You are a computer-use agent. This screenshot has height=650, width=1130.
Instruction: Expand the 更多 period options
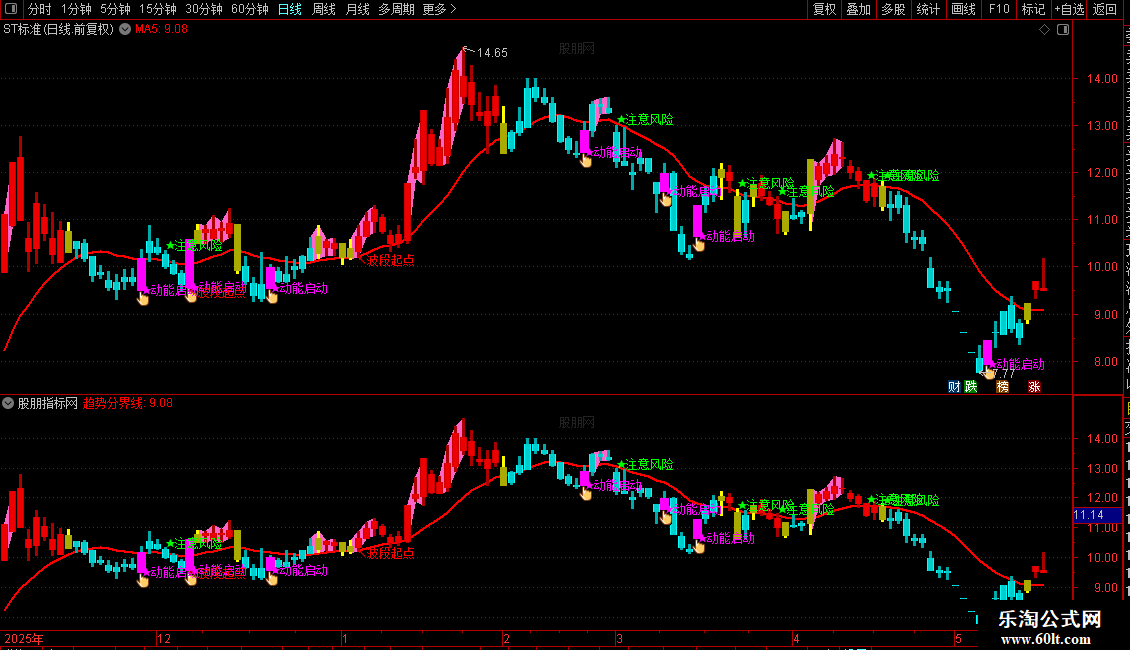tap(440, 9)
